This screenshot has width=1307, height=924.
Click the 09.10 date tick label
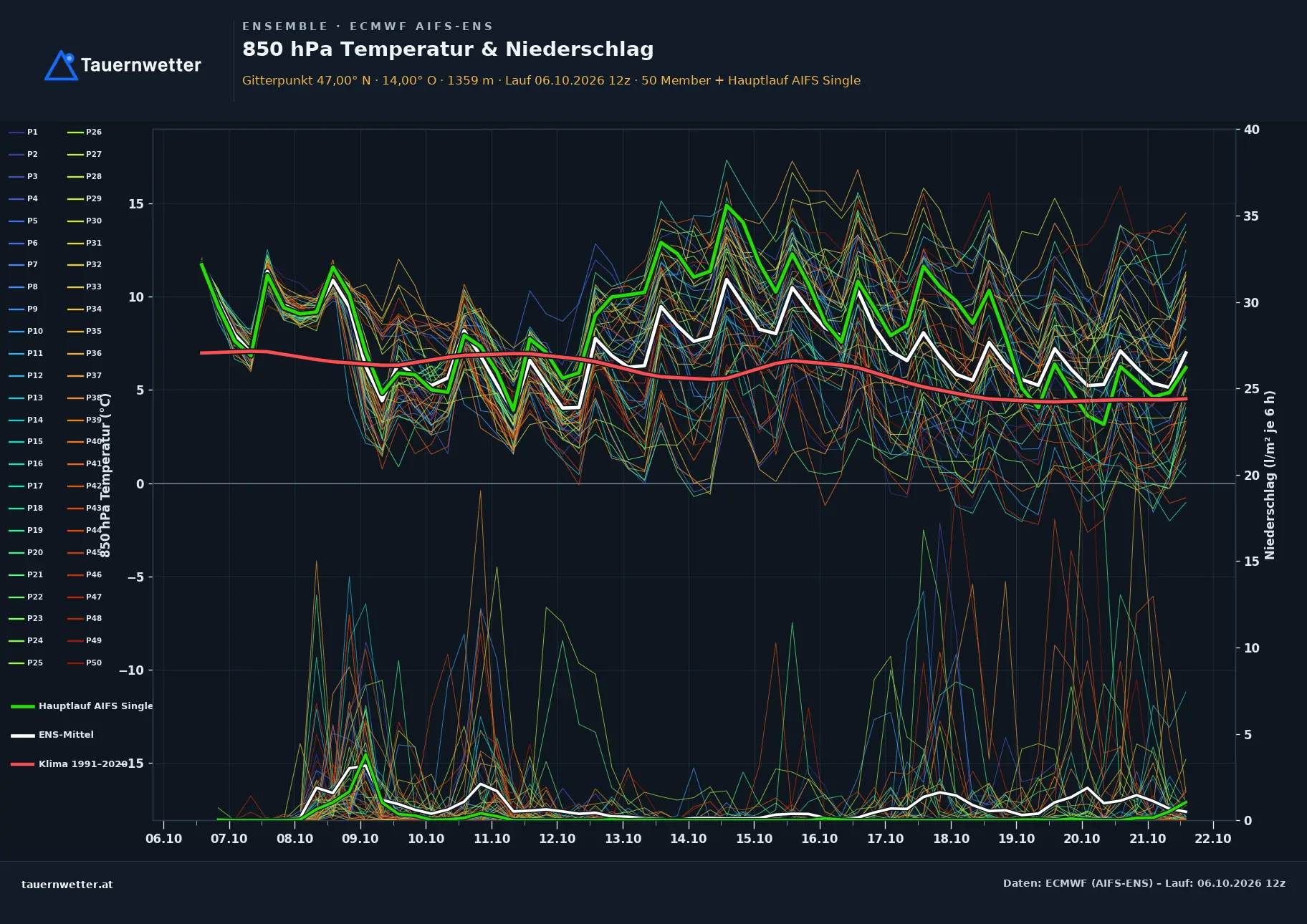tap(360, 839)
